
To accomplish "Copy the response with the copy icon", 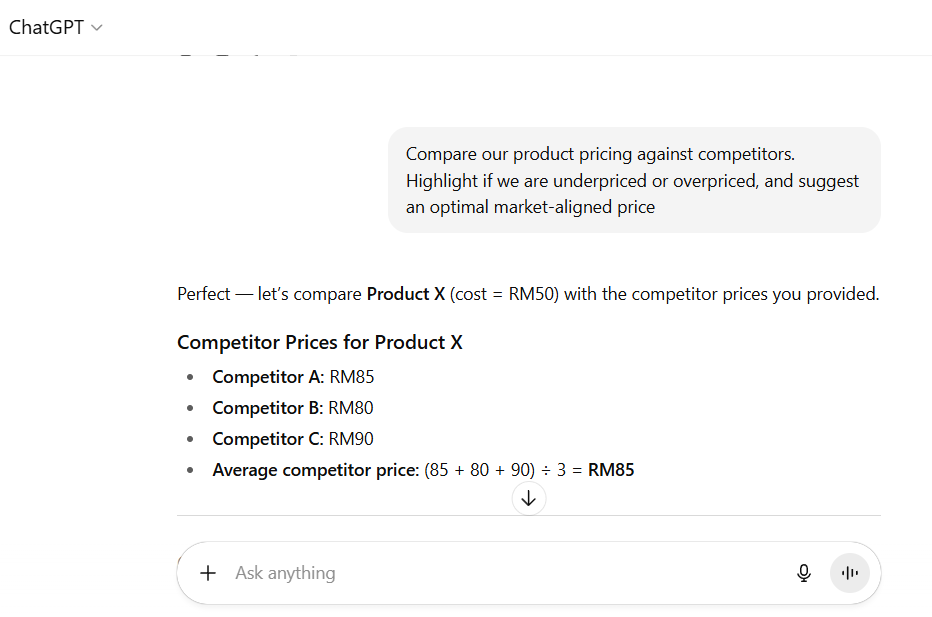I will click(x=186, y=48).
